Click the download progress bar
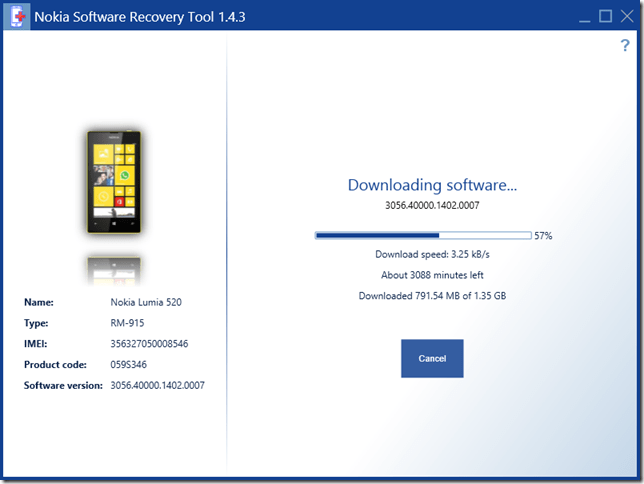The image size is (644, 484). click(x=423, y=236)
